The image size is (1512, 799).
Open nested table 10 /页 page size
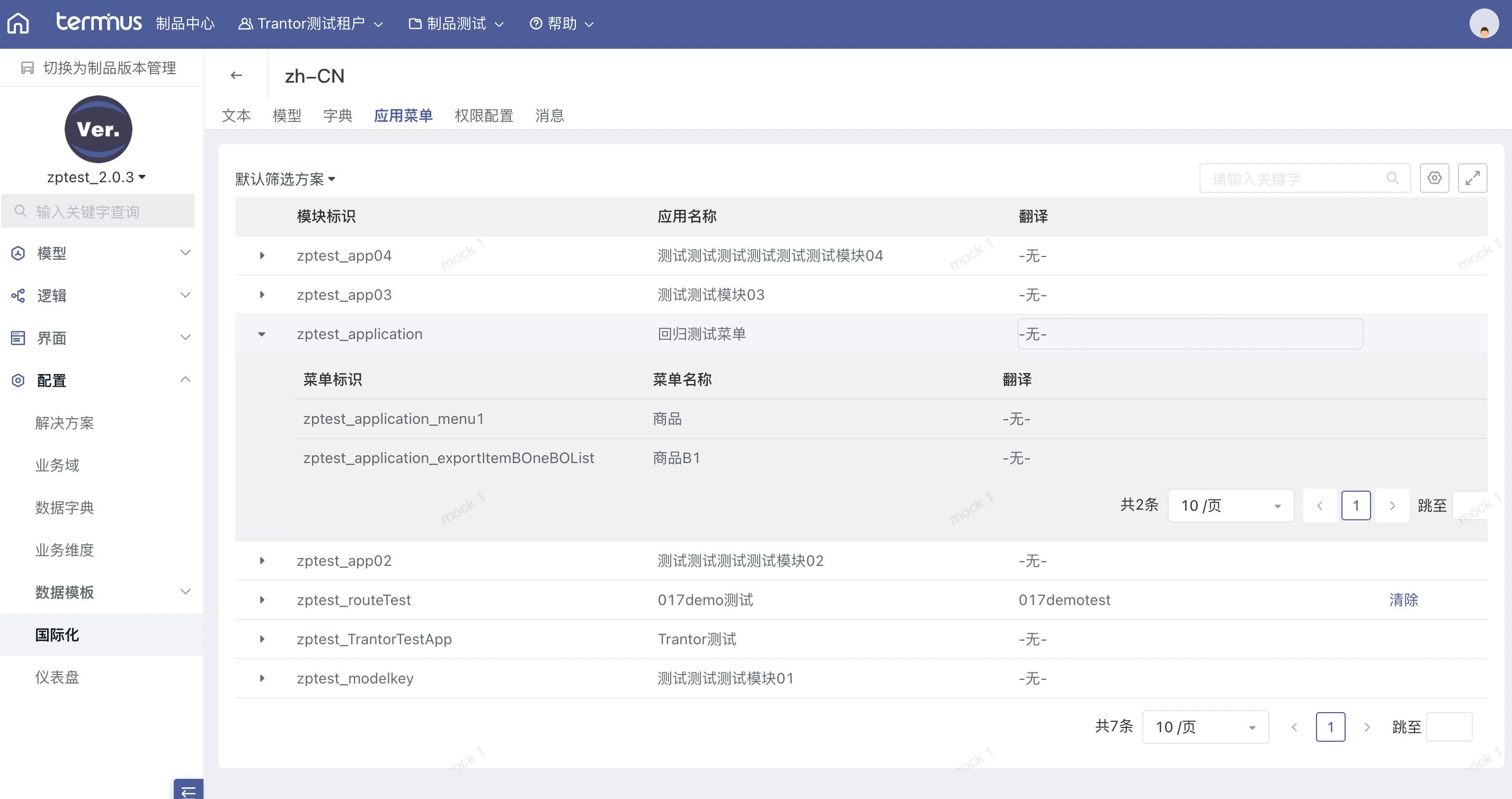[x=1230, y=505]
